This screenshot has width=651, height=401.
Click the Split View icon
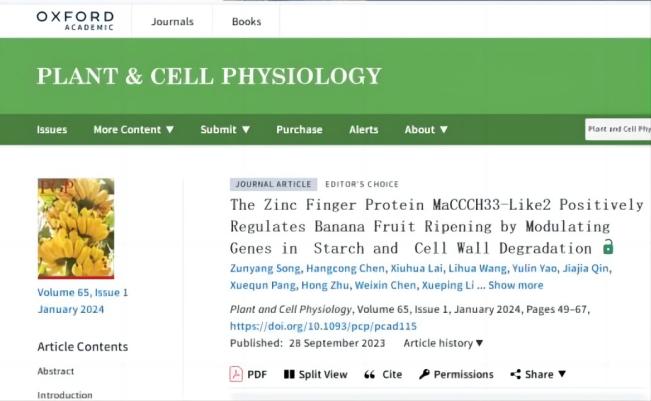[289, 374]
